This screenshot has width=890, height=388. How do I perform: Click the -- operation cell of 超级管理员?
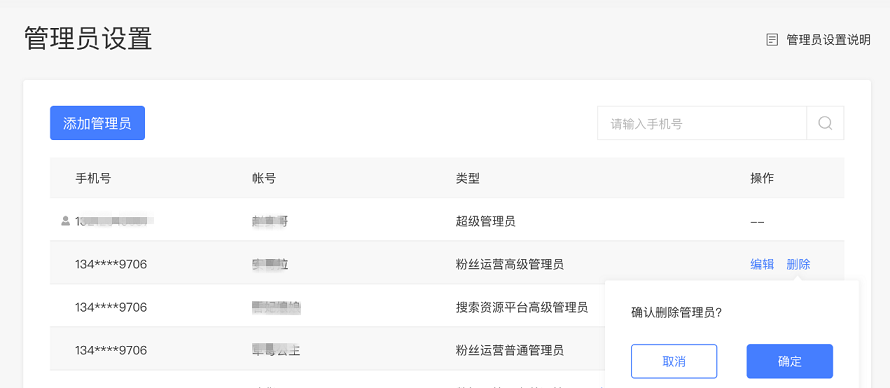tap(757, 221)
